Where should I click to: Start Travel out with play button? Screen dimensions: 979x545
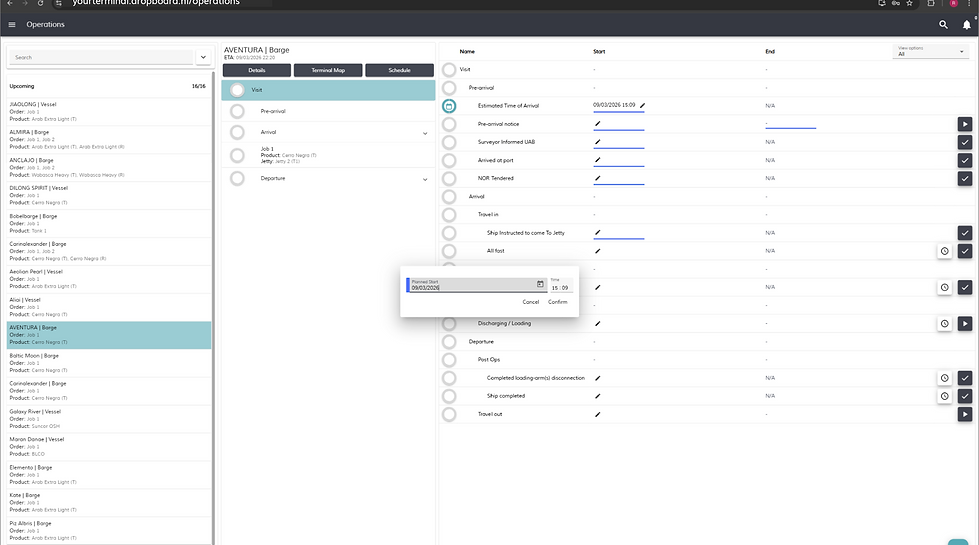point(965,414)
